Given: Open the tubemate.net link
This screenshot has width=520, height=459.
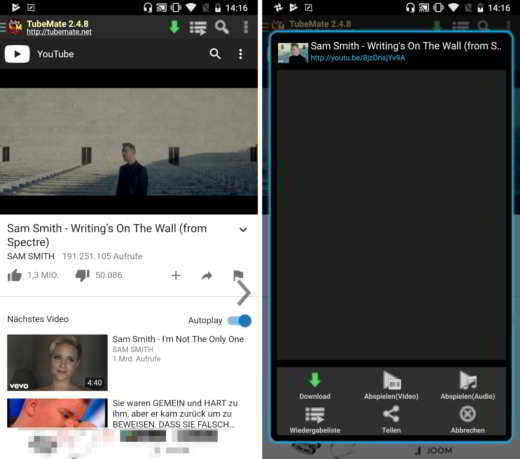Looking at the screenshot, I should 59,32.
